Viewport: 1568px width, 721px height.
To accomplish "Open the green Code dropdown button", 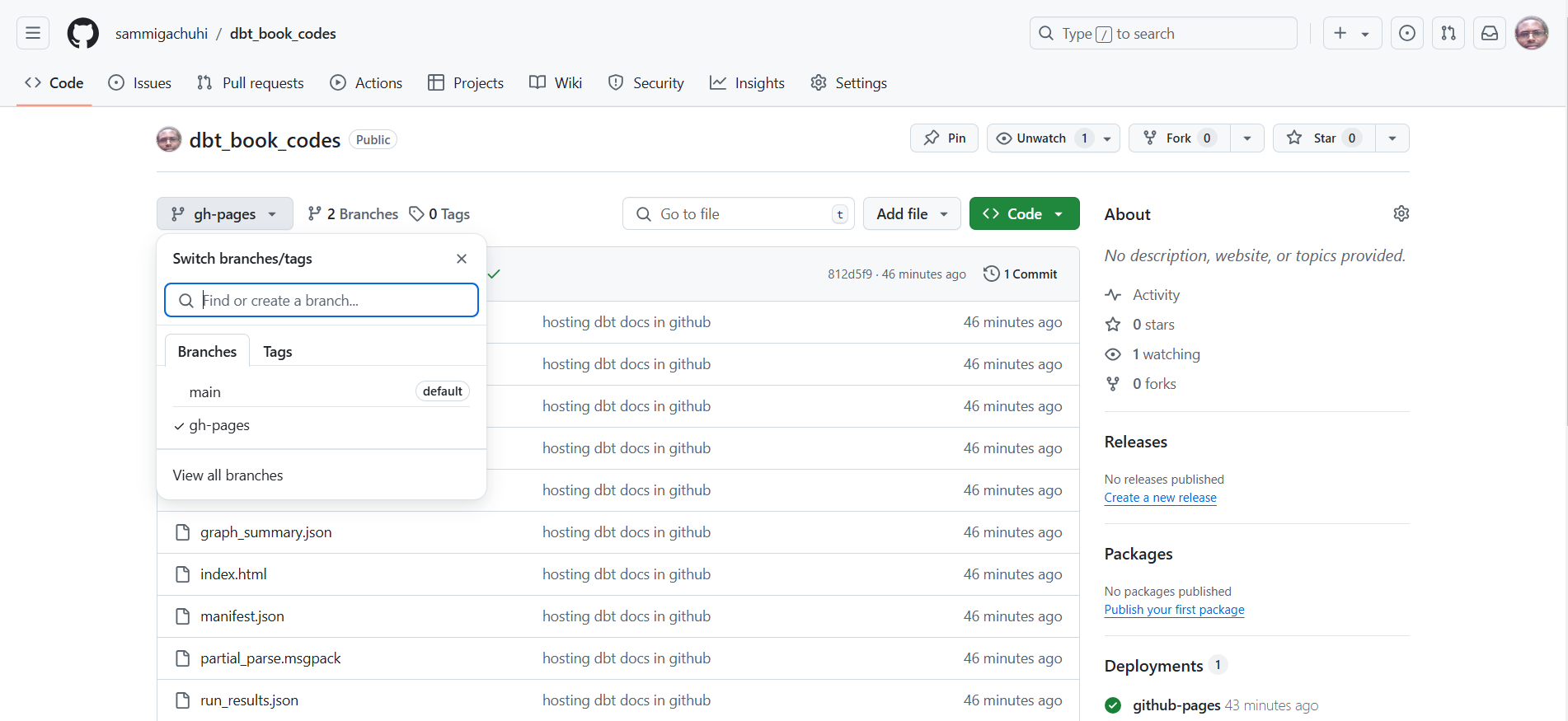I will click(x=1025, y=213).
